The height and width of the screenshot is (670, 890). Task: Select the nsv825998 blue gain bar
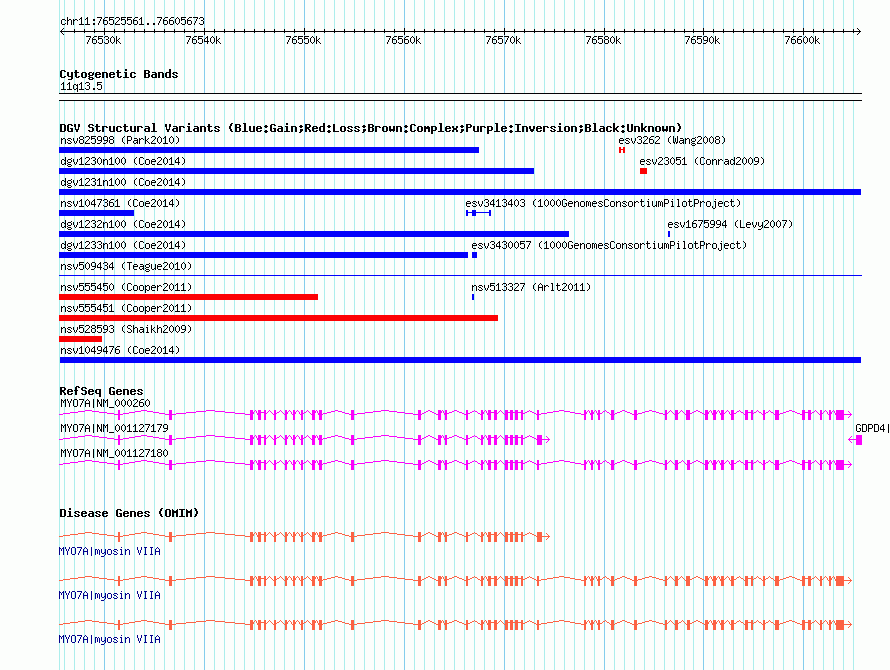click(x=269, y=150)
